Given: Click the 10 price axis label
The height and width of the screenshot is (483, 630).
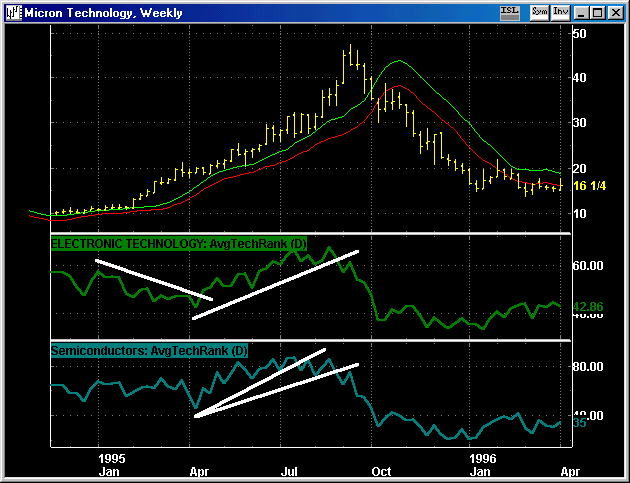Looking at the screenshot, I should pyautogui.click(x=580, y=214).
